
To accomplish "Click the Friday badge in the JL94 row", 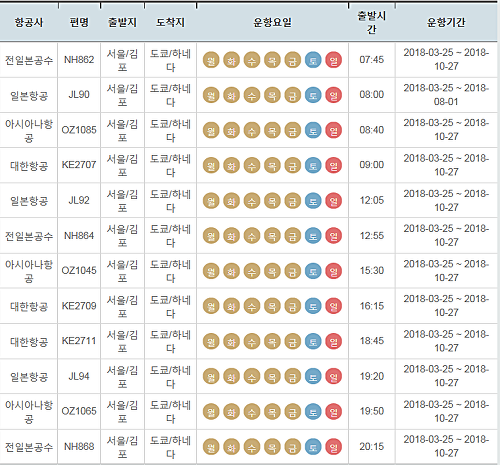I will tap(293, 377).
